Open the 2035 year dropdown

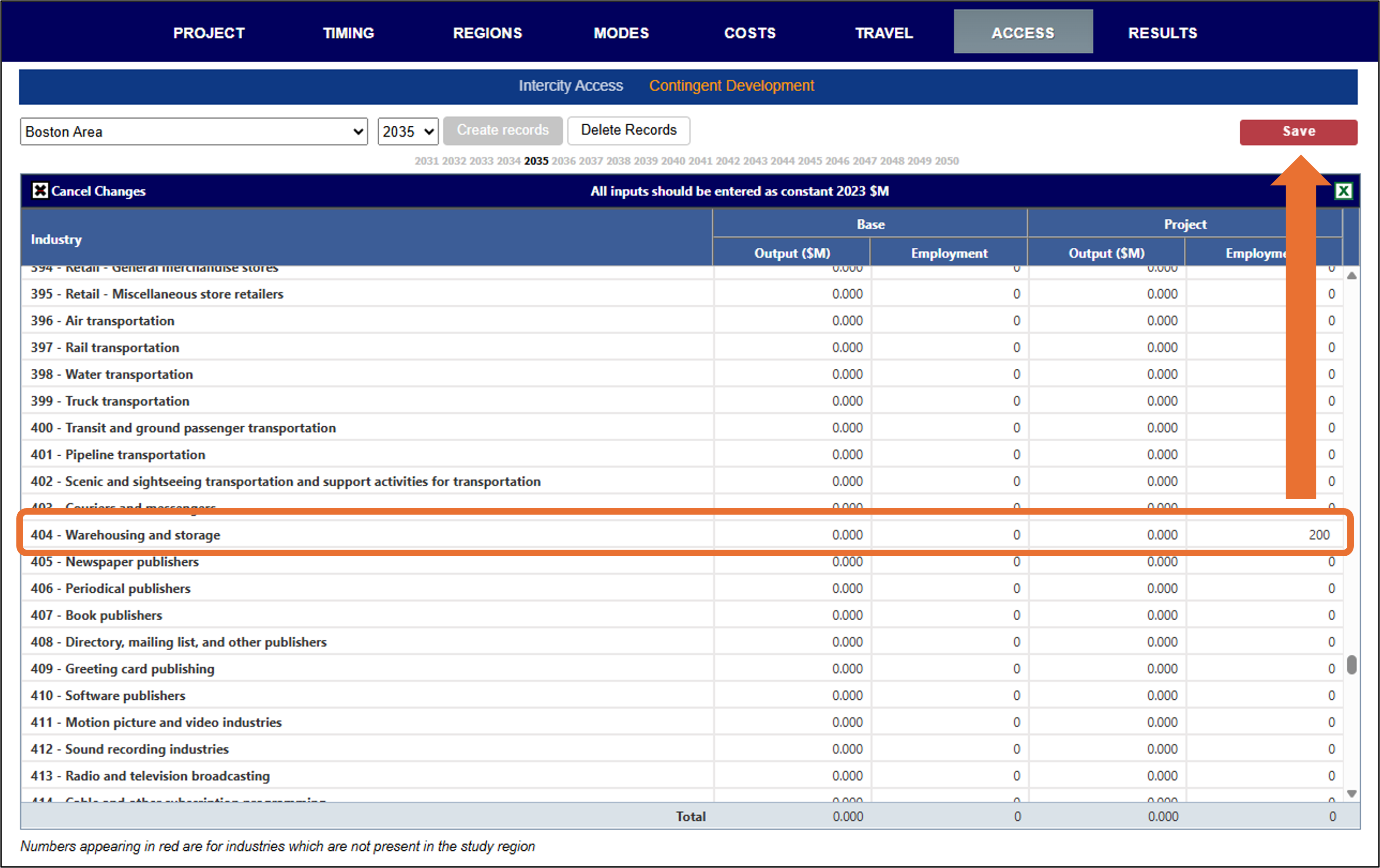coord(408,132)
